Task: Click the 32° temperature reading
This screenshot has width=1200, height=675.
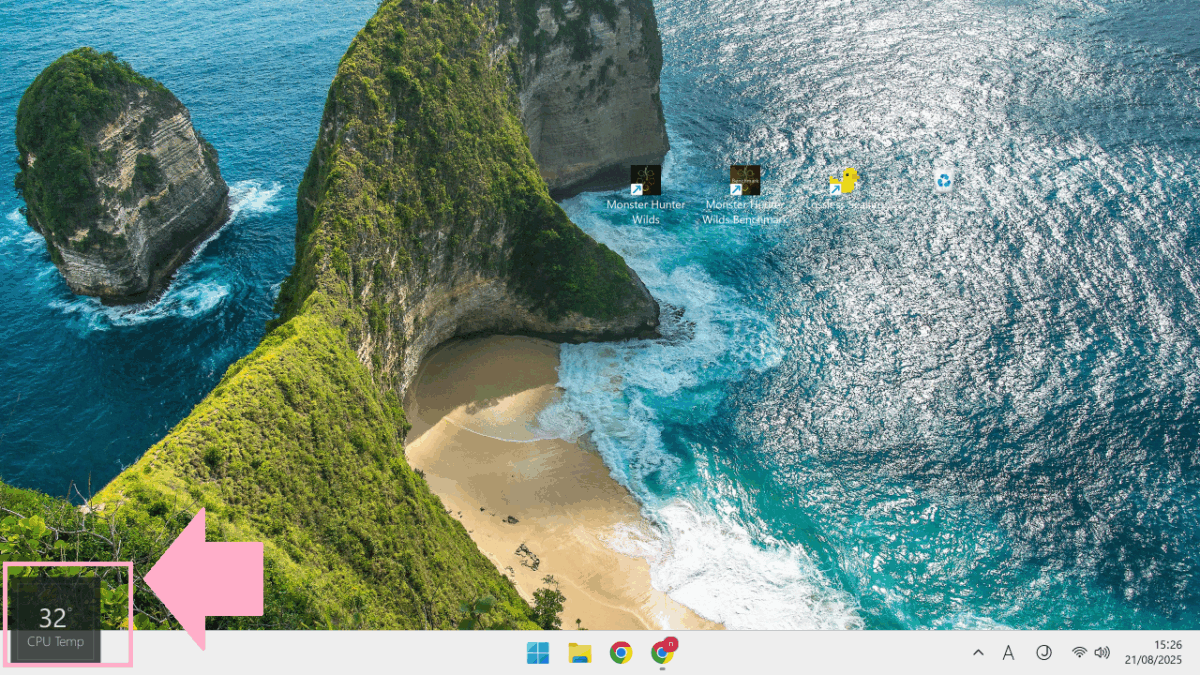Action: pyautogui.click(x=52, y=618)
